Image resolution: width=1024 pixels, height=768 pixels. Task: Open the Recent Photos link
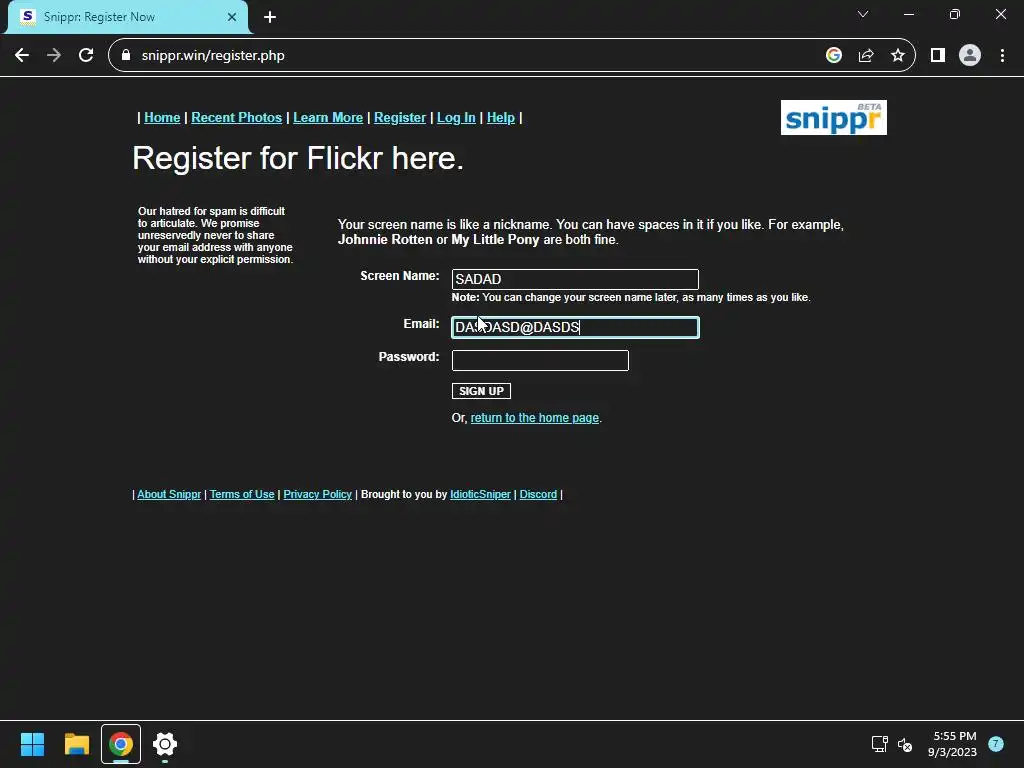[236, 118]
